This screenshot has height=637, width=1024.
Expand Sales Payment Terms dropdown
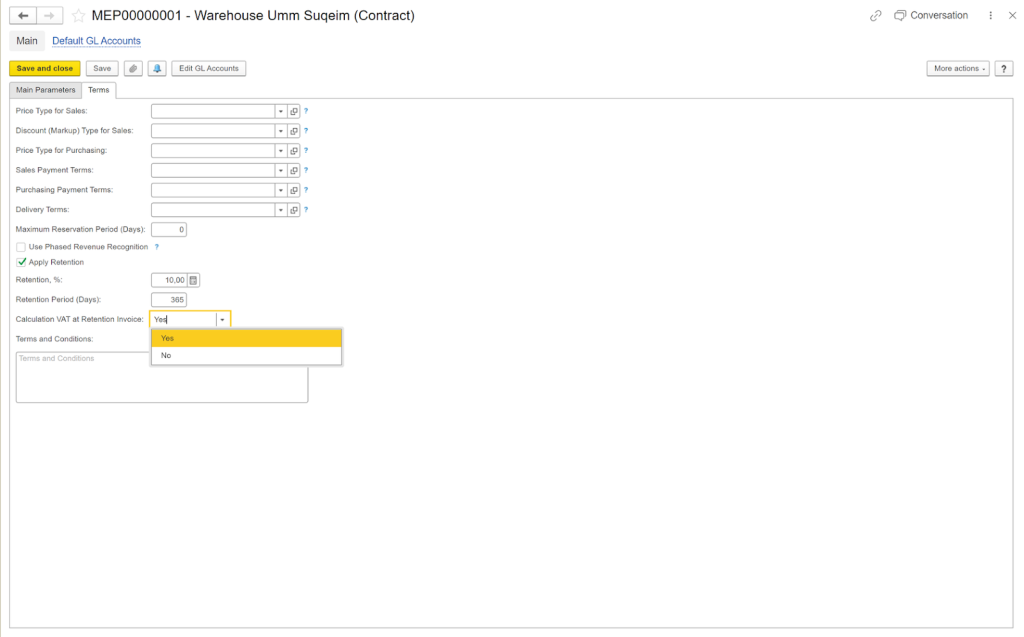281,171
